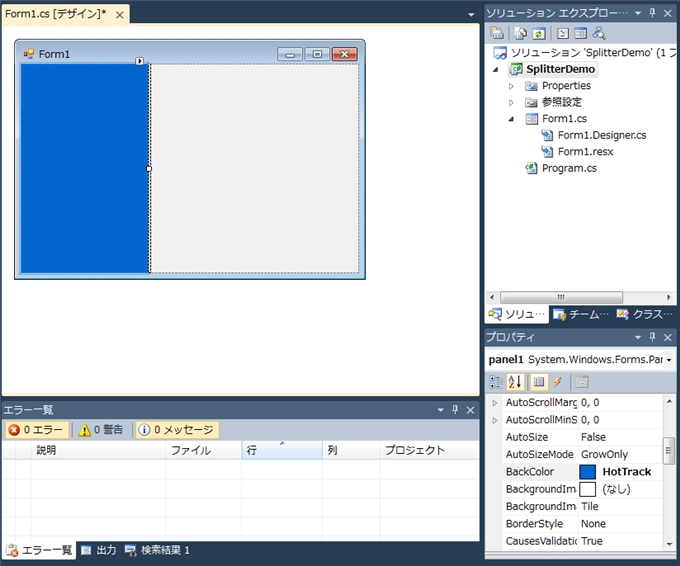The image size is (680, 566).
Task: Sort errors by 列 column
Action: [x=351, y=450]
